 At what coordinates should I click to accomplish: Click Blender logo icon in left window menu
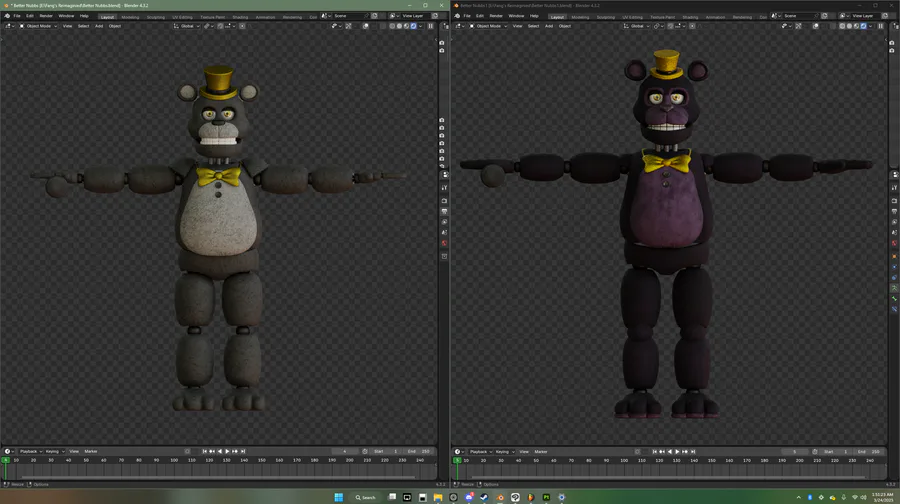tap(7, 16)
